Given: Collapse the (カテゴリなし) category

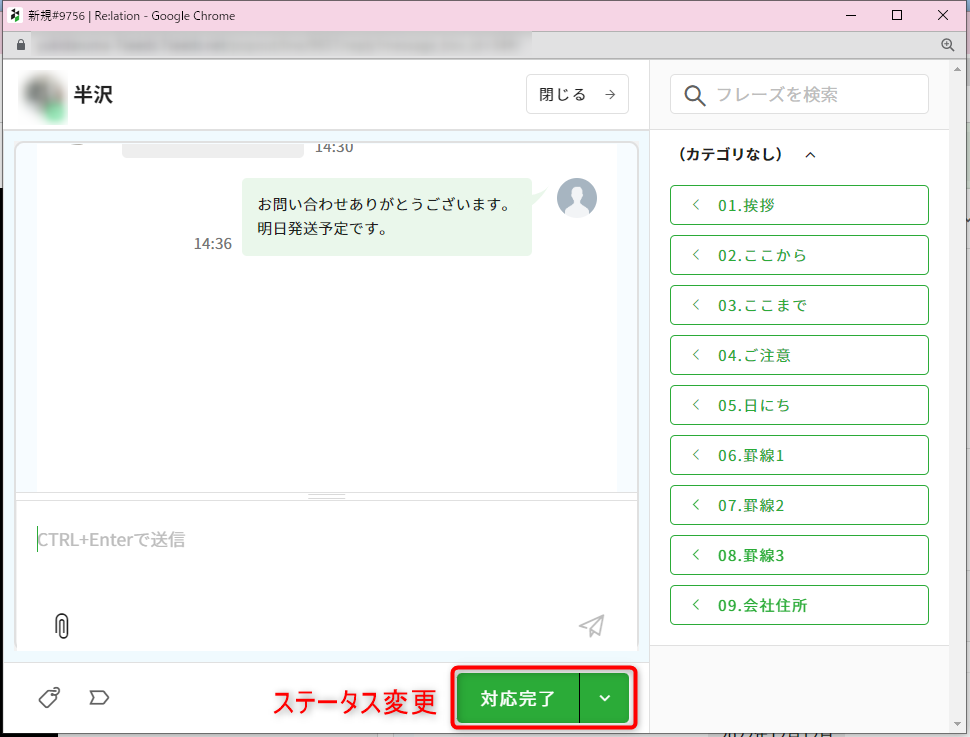Looking at the screenshot, I should pyautogui.click(x=810, y=155).
